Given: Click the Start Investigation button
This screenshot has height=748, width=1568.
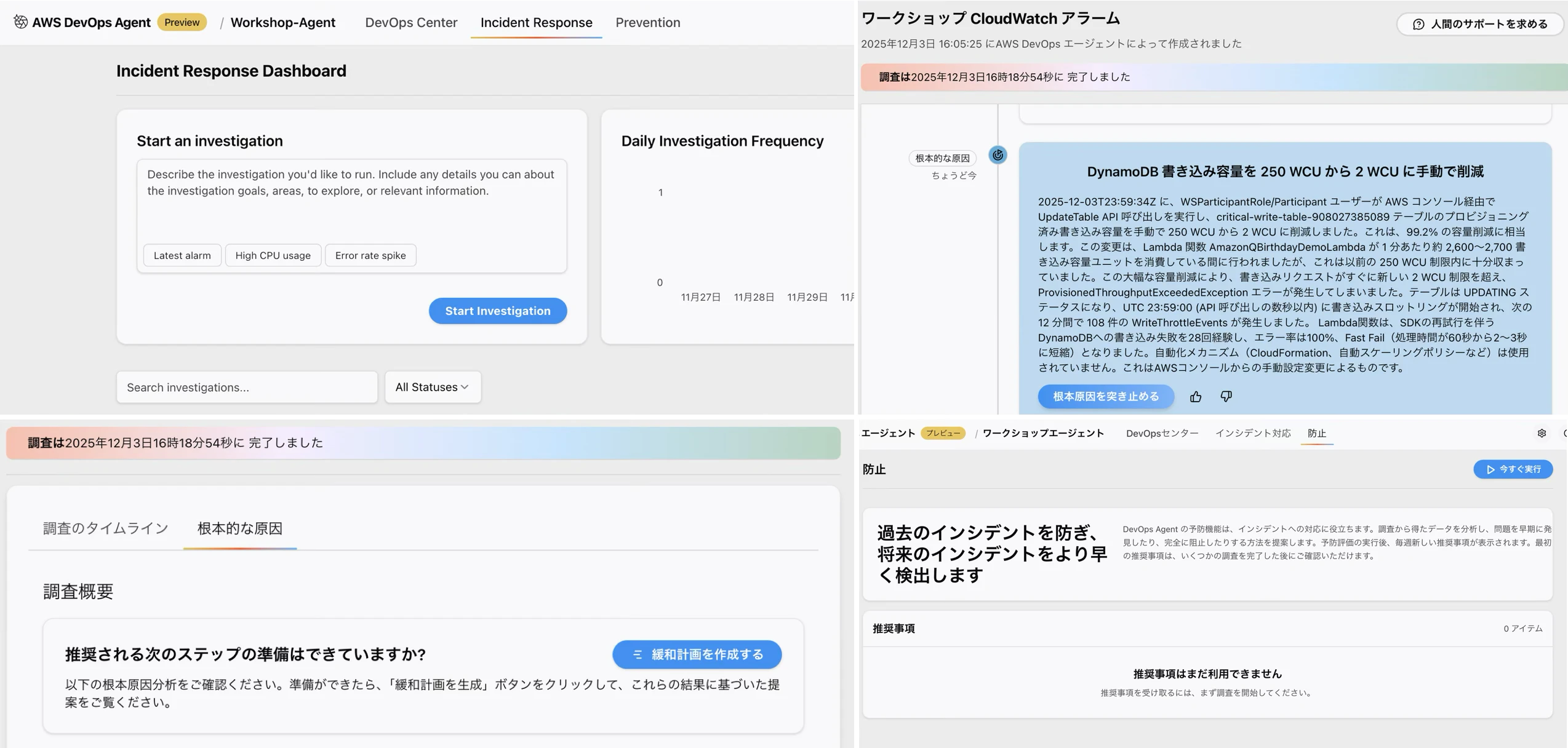Looking at the screenshot, I should 498,311.
